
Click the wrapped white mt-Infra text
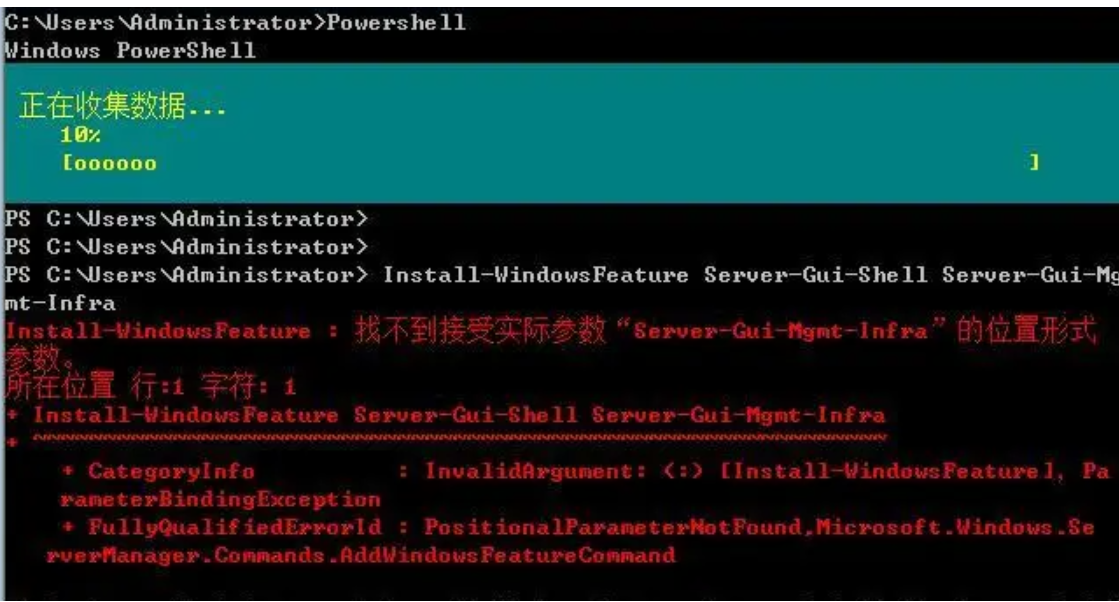[x=60, y=301]
